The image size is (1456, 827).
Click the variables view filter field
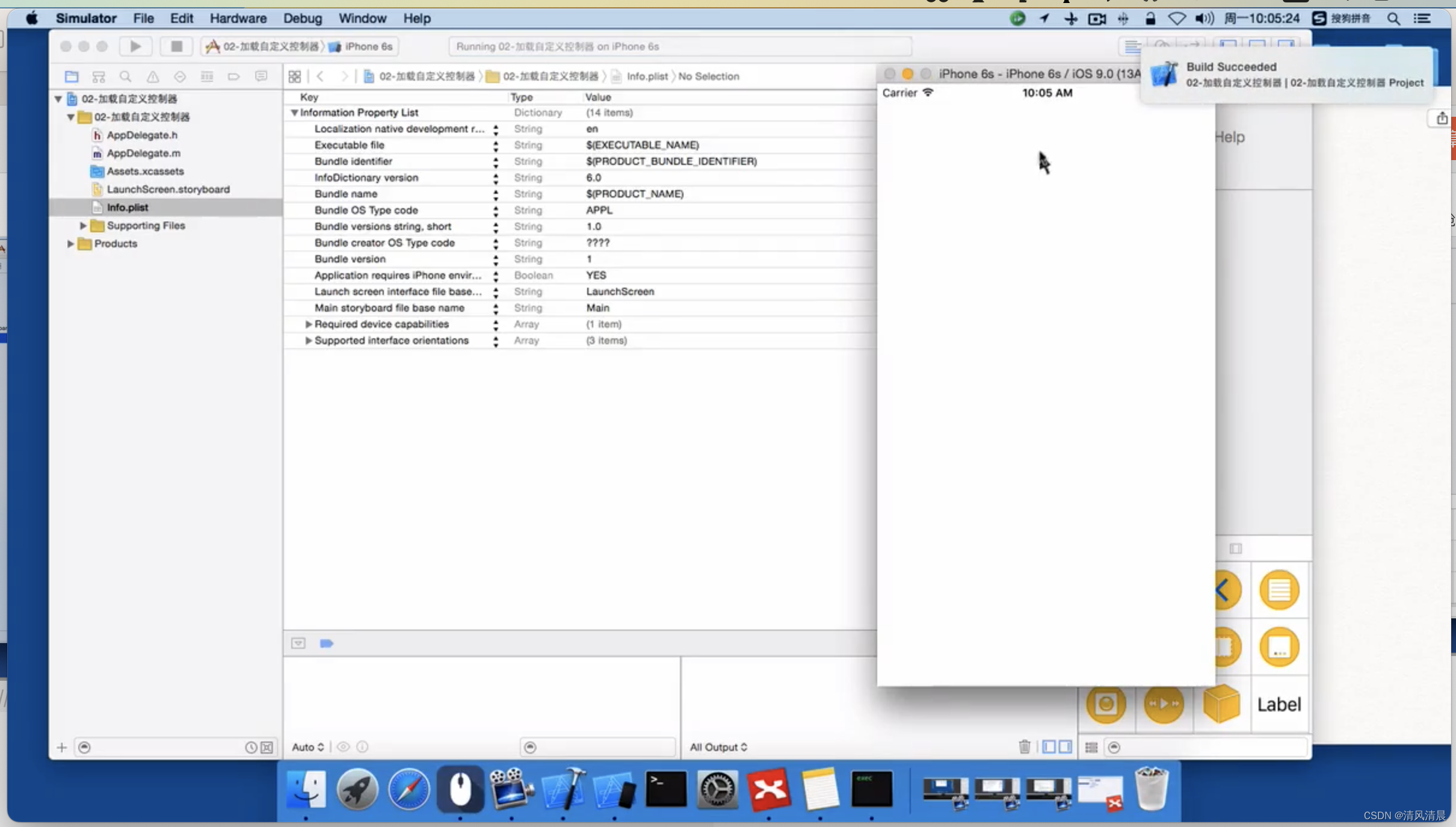tap(597, 747)
